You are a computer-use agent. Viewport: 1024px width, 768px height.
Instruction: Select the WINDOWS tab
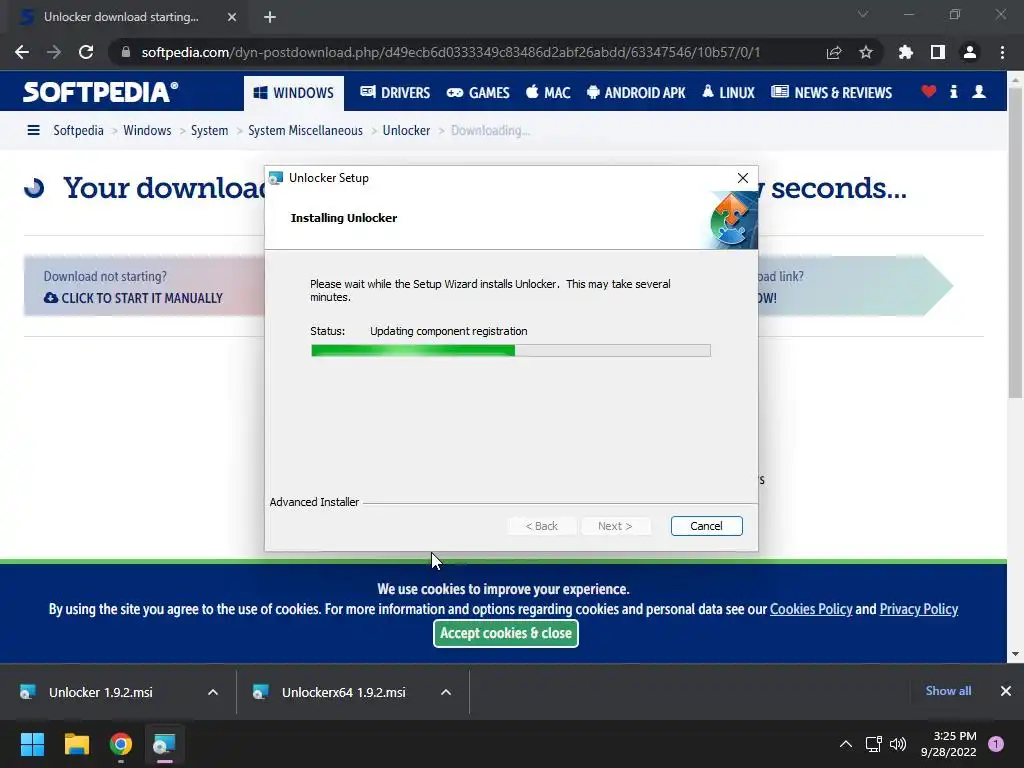294,93
